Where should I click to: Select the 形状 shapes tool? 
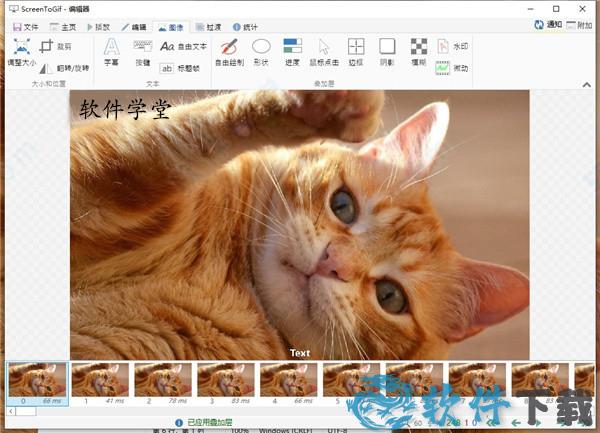click(x=261, y=52)
